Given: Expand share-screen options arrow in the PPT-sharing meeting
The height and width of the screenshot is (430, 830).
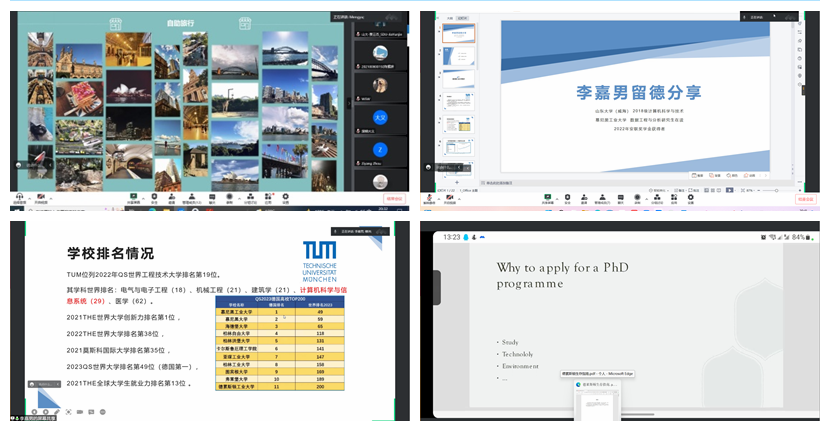Looking at the screenshot, I should click(558, 197).
